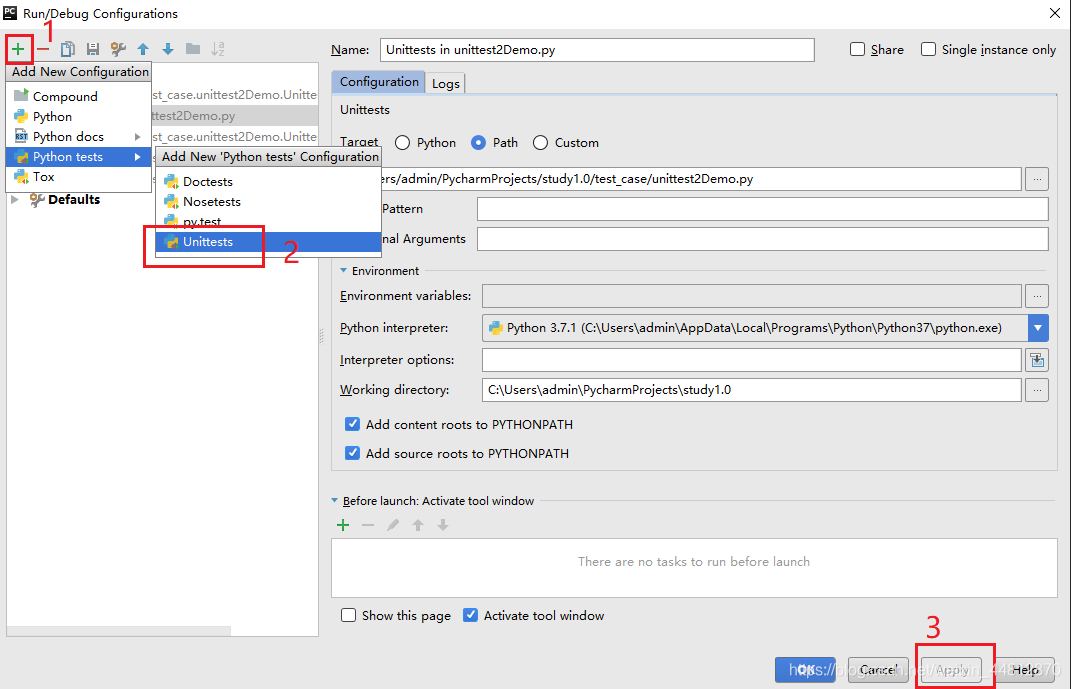Select the Python target radio button

point(402,143)
